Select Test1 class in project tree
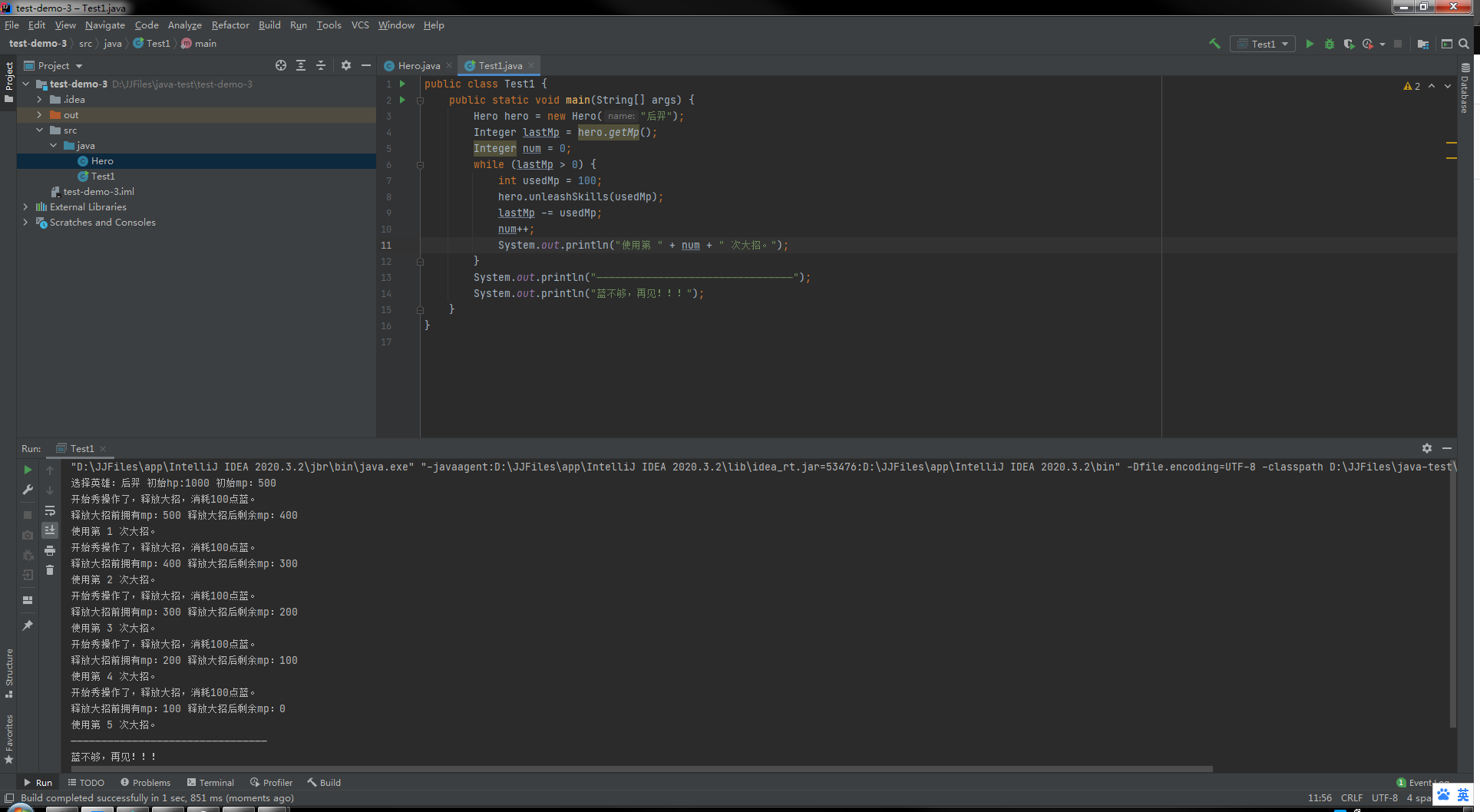1480x812 pixels. tap(103, 177)
